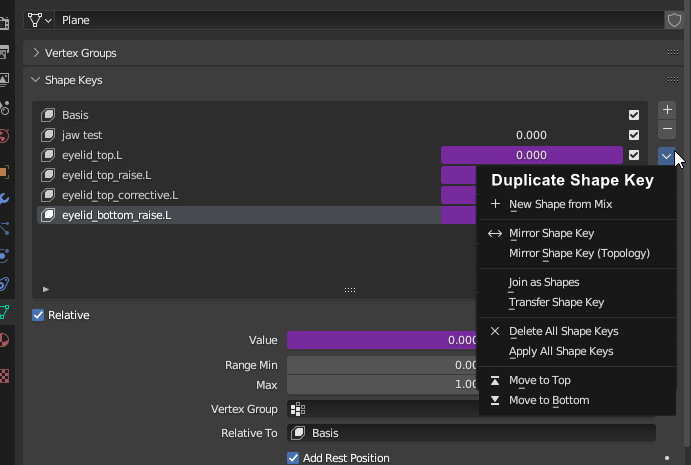Click the Plane mesh name field
Viewport: 691px width, 465px height.
(x=359, y=20)
